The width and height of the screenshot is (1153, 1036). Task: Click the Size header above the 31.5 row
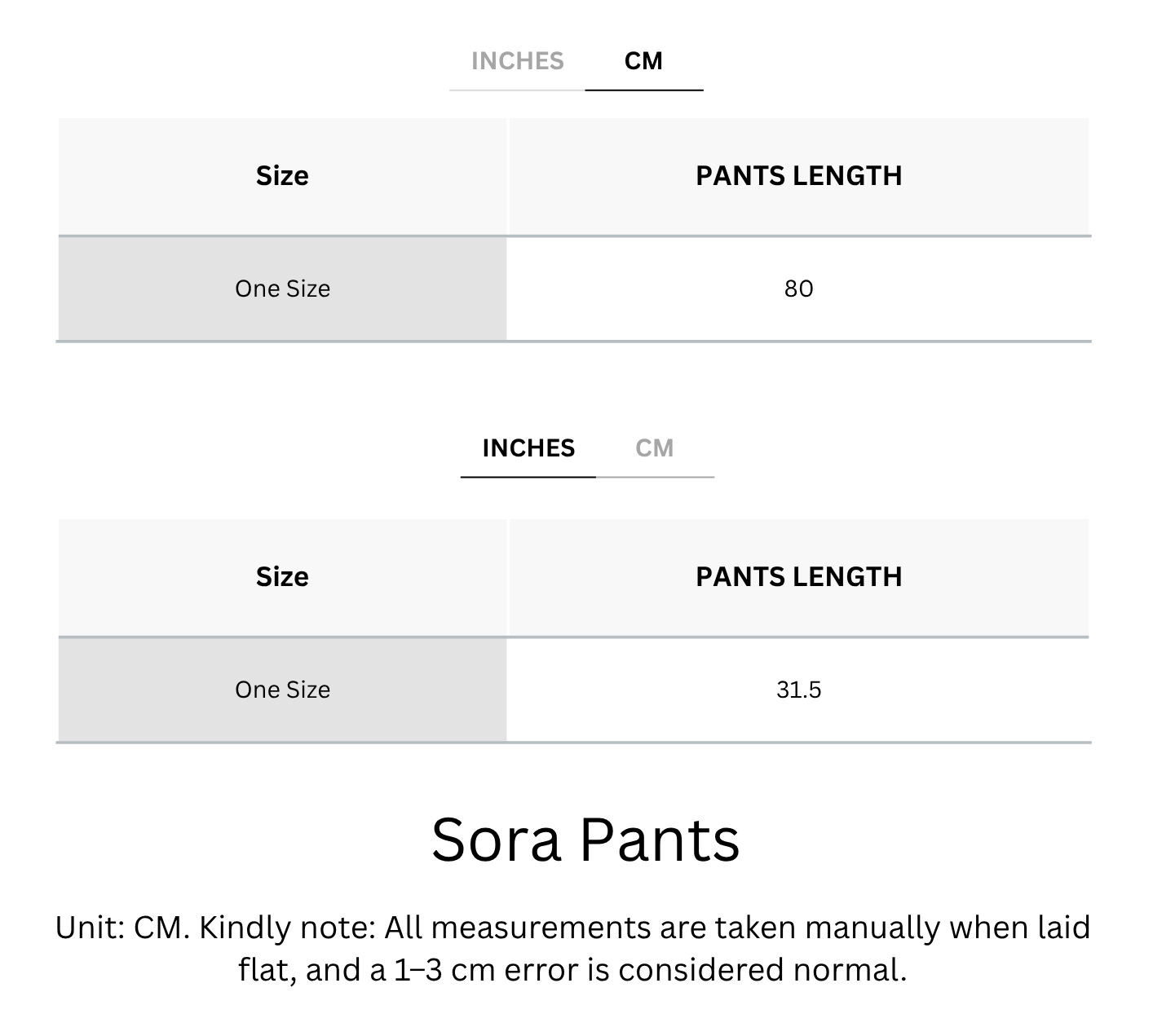pos(282,577)
